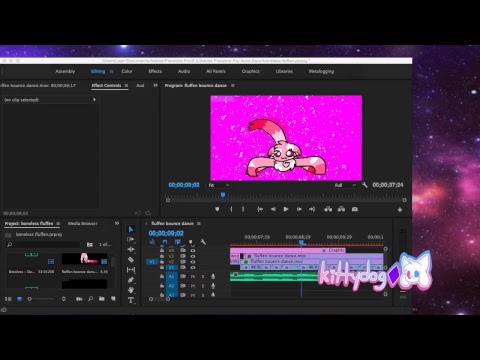The height and width of the screenshot is (360, 480).
Task: Add marker in timeline panel
Action: point(191,242)
